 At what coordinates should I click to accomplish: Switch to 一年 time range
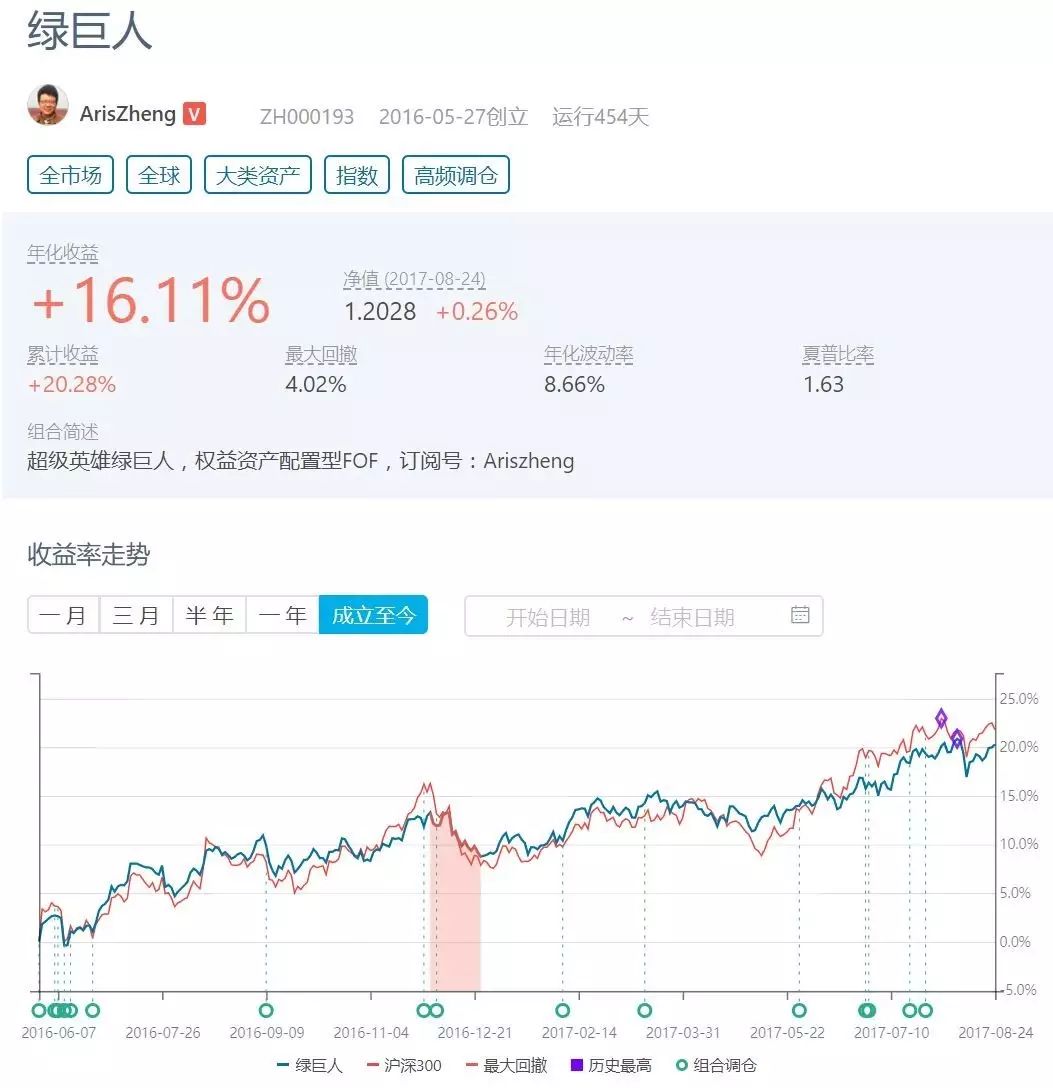[282, 615]
